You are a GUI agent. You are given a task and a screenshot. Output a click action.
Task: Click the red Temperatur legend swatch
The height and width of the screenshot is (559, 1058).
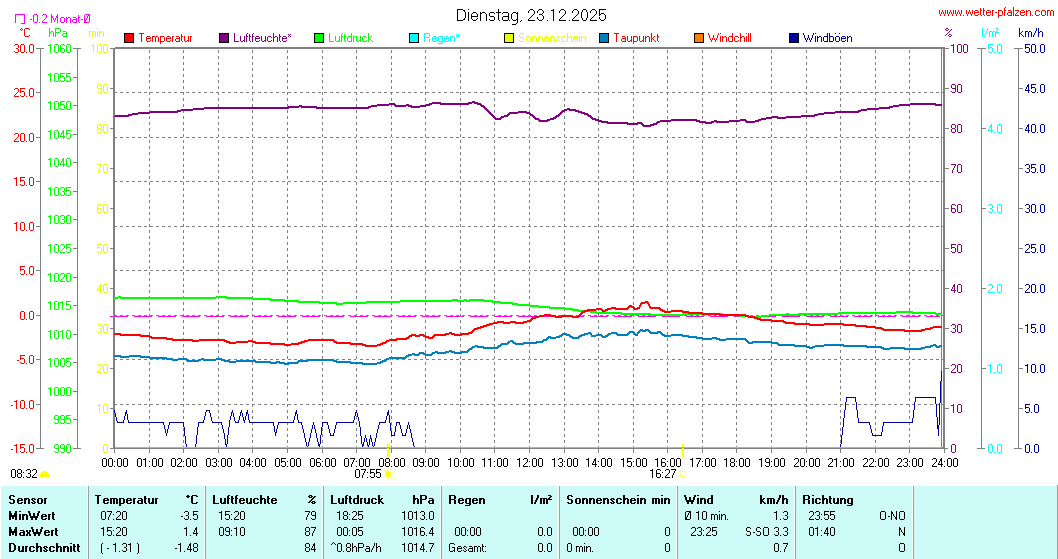coord(129,38)
